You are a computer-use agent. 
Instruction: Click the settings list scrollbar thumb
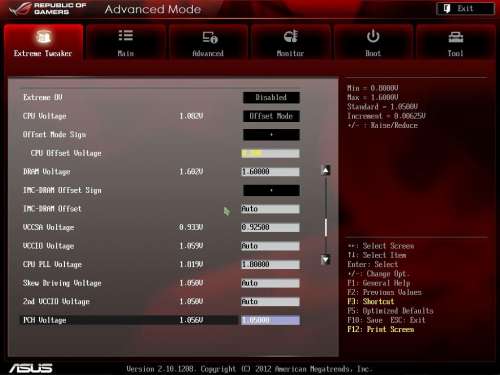[x=326, y=227]
